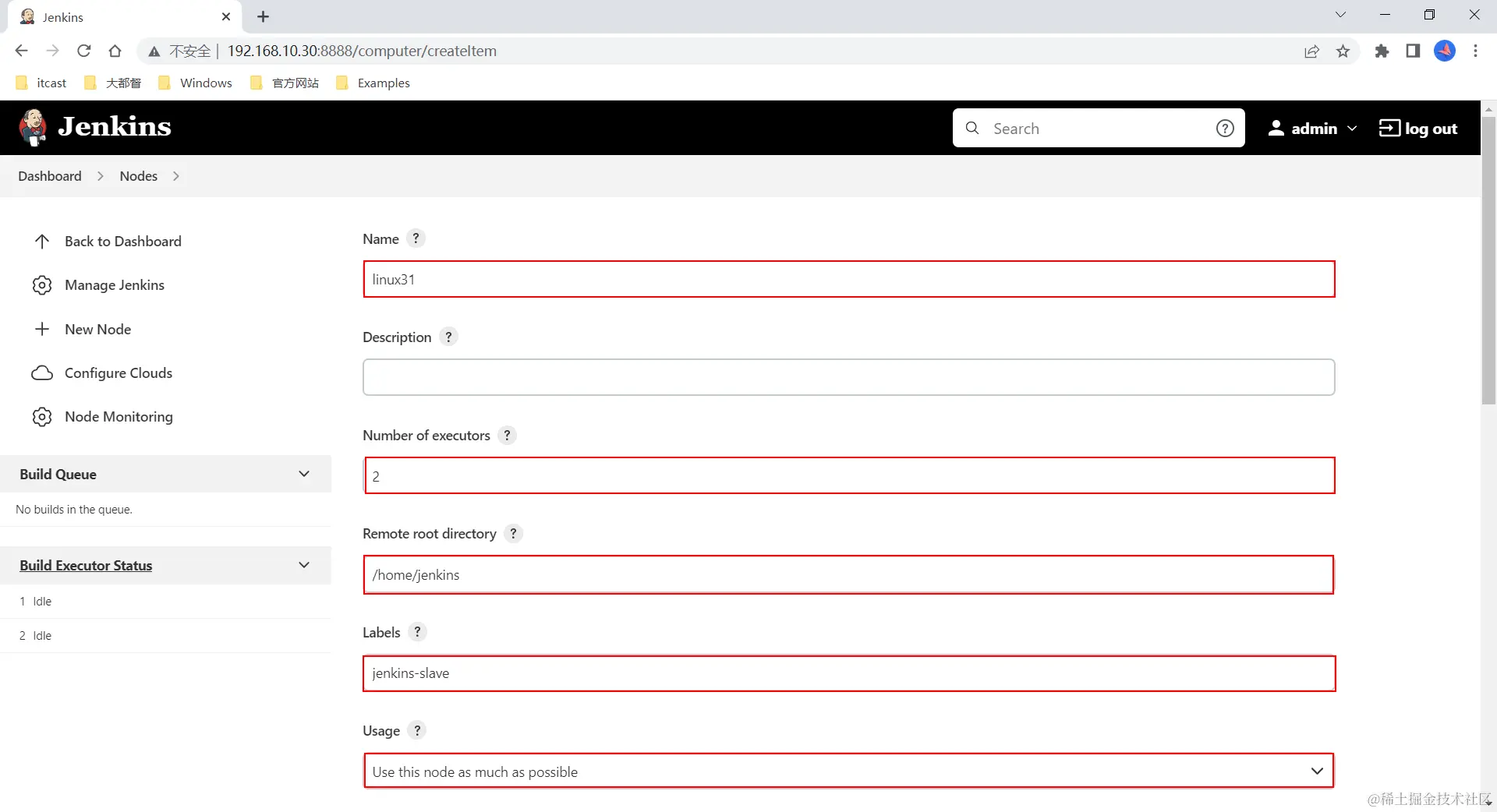Click the Jenkins logo in header

tap(95, 127)
